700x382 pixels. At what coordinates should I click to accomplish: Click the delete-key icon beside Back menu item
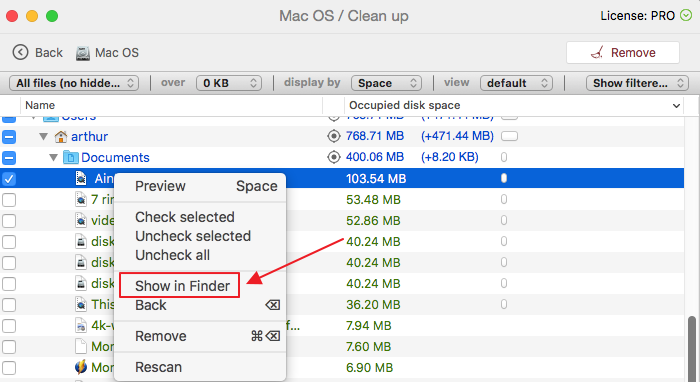272,305
